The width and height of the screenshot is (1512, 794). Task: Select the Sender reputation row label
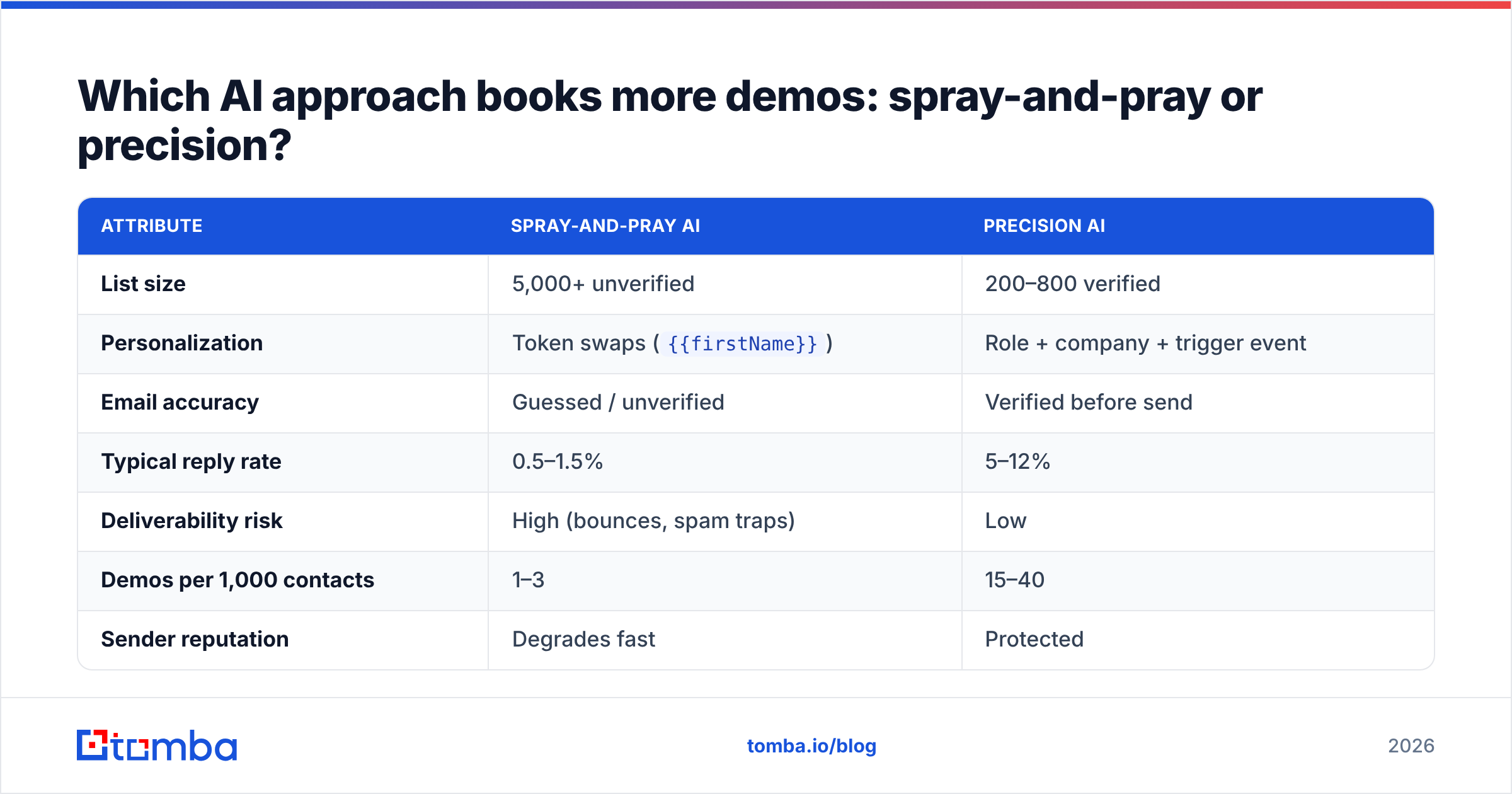point(195,639)
